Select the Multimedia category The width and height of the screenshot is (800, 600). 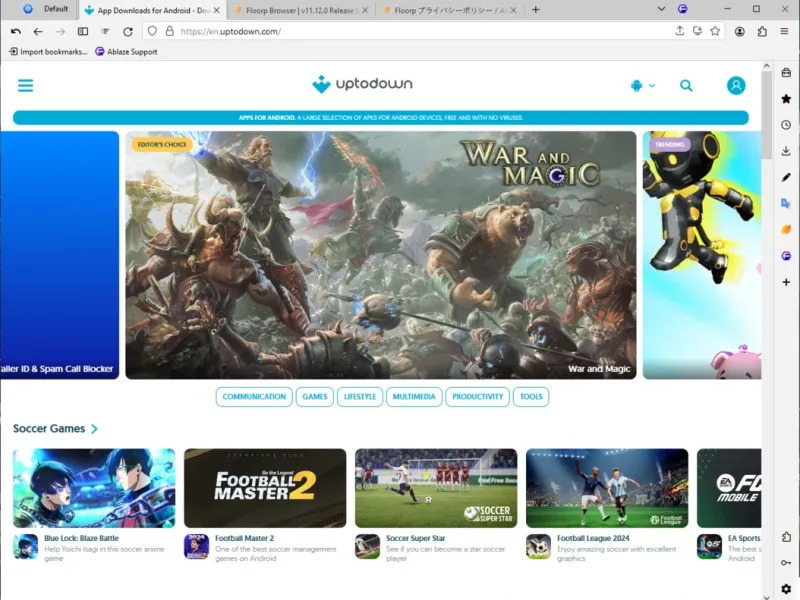coord(414,397)
